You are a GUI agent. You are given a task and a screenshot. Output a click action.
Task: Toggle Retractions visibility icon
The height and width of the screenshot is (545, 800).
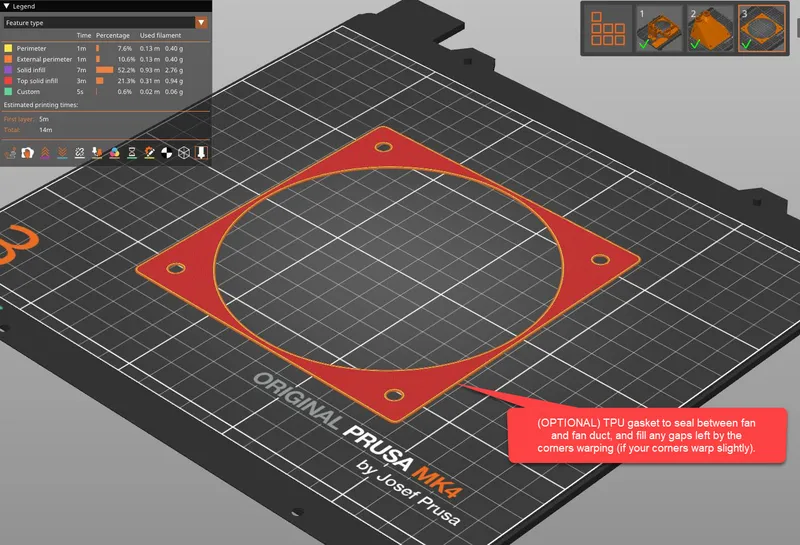point(45,153)
